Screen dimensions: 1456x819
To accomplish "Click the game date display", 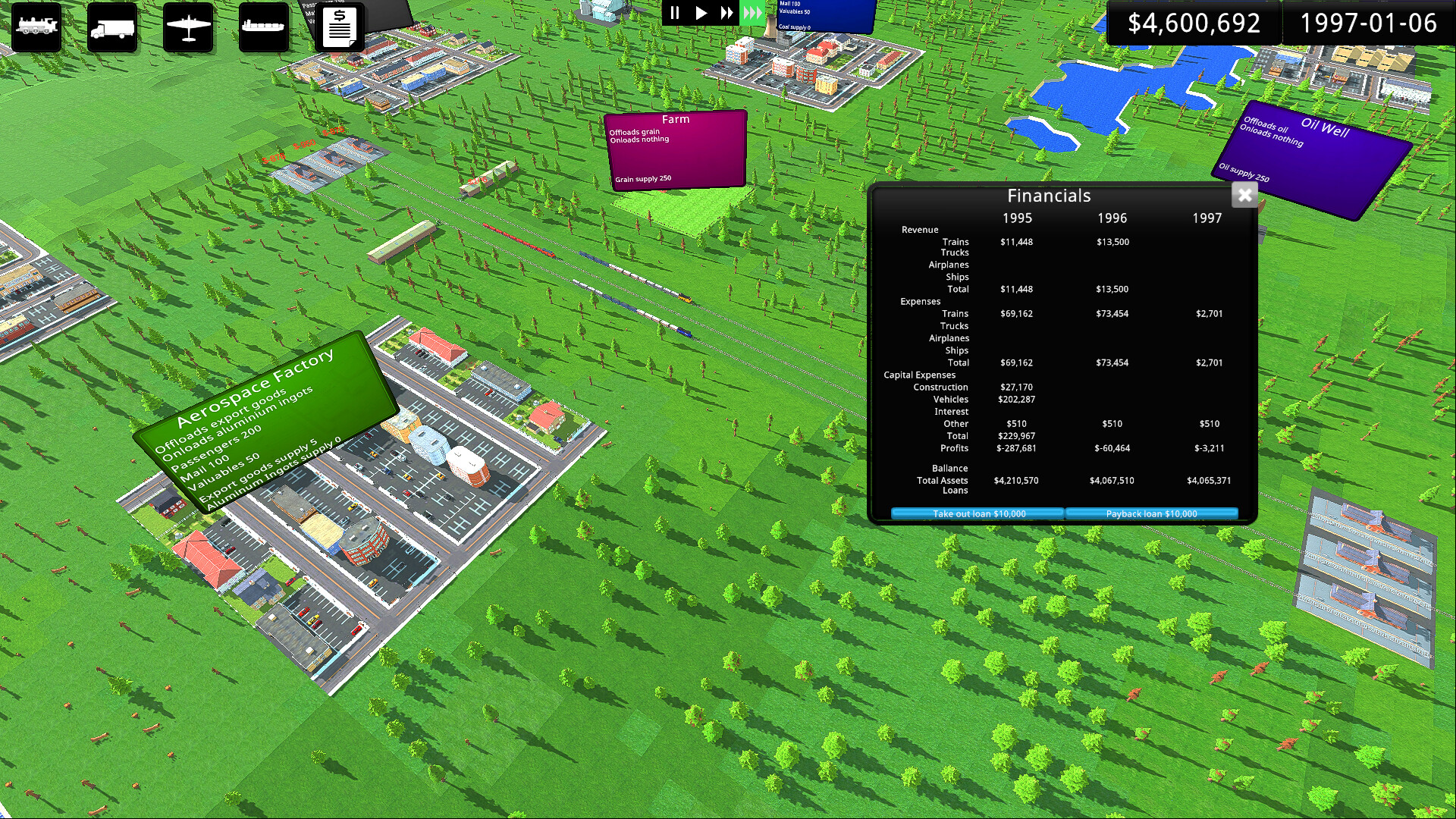I will (x=1368, y=23).
